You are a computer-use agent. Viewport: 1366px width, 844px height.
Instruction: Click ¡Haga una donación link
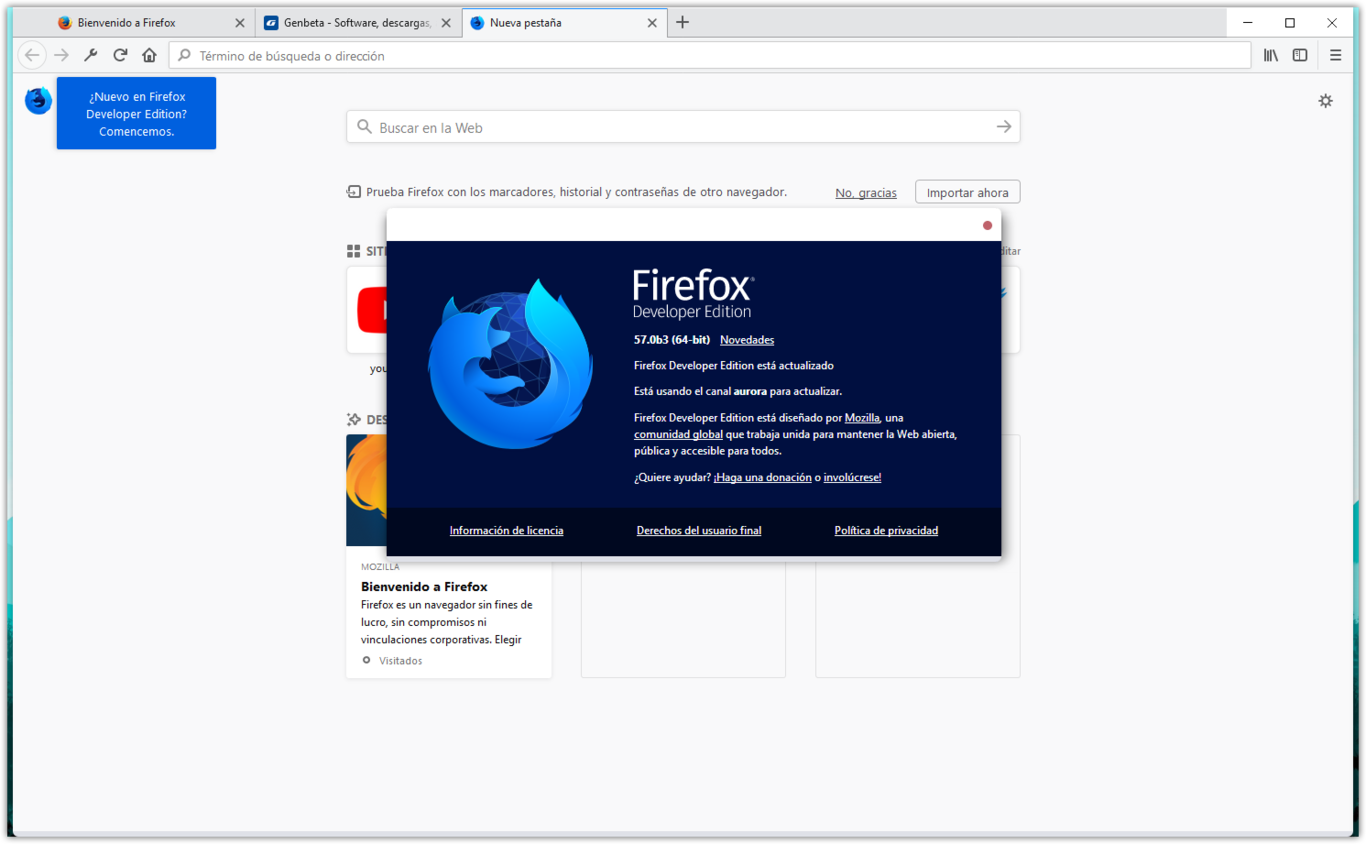(x=762, y=478)
